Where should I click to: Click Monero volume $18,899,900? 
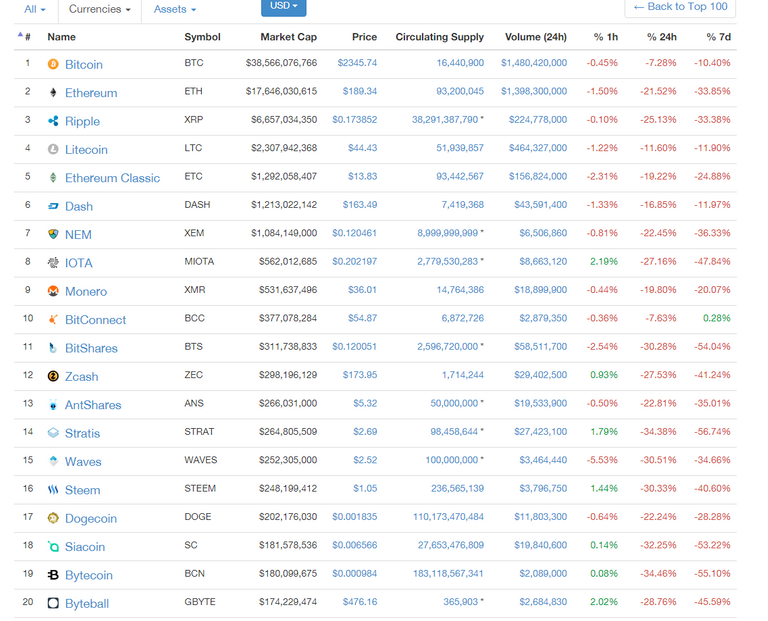click(540, 290)
